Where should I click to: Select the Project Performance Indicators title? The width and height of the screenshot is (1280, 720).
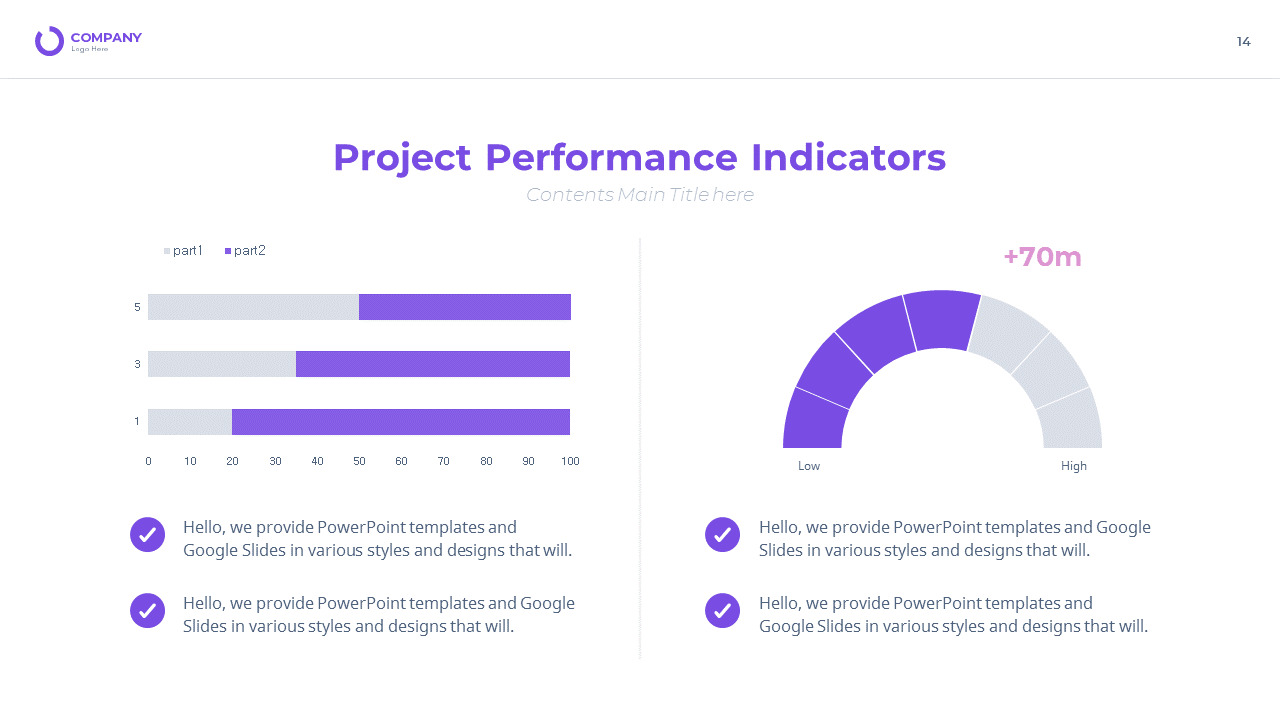click(639, 158)
